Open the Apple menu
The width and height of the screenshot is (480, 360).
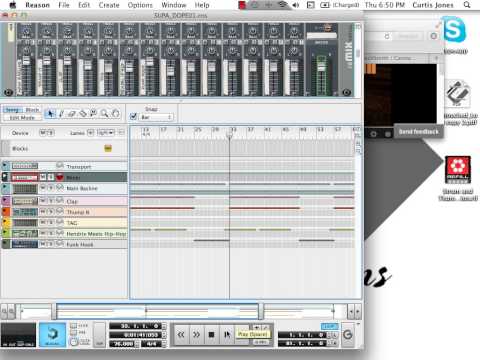13,5
